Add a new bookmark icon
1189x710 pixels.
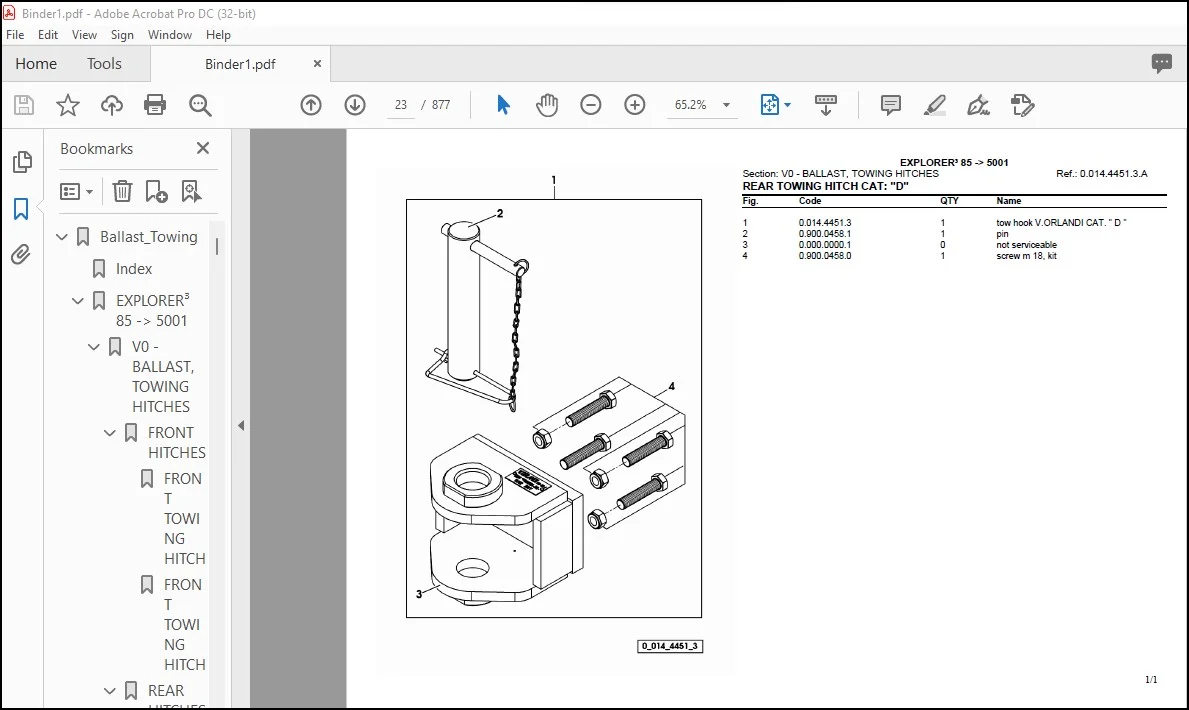click(x=156, y=191)
